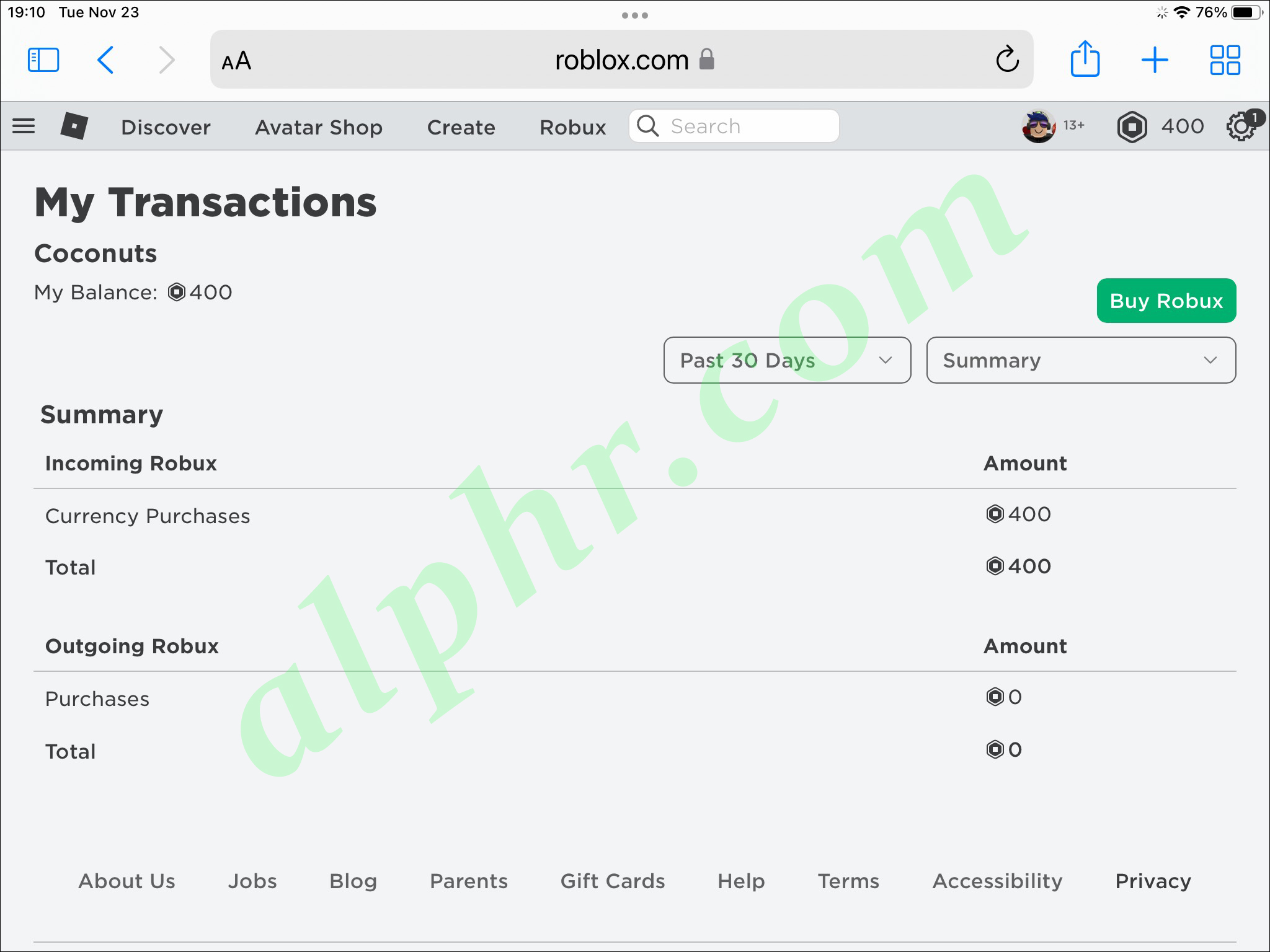Viewport: 1270px width, 952px height.
Task: Click the Buy Robux button
Action: tap(1167, 300)
